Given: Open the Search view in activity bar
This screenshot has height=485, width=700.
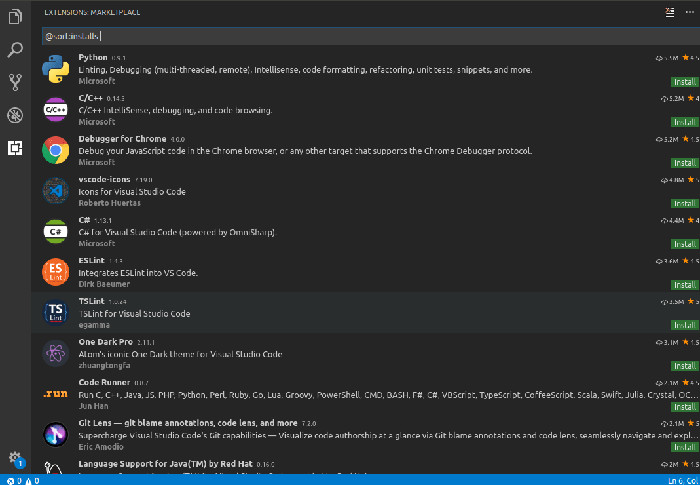Looking at the screenshot, I should [15, 49].
